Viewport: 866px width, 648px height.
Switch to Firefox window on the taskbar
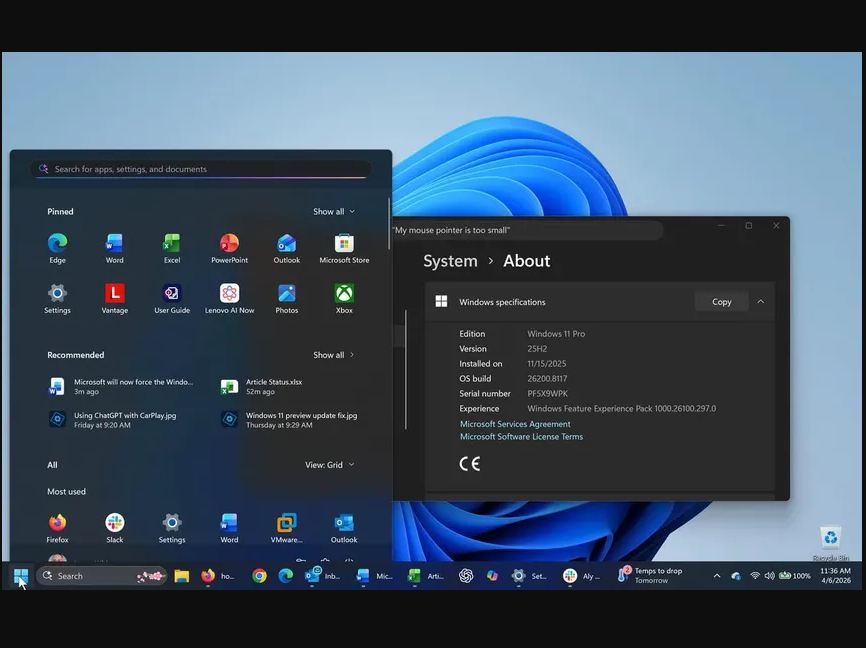pos(217,576)
